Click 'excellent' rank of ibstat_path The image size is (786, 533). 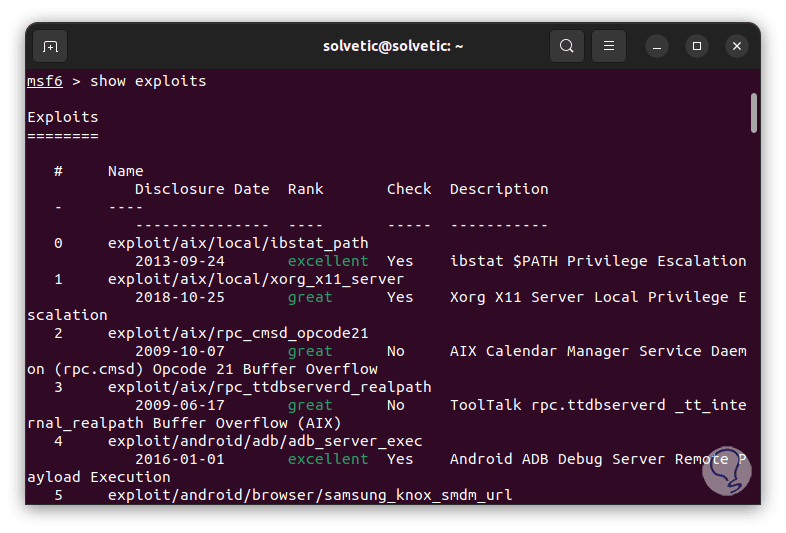[328, 262]
